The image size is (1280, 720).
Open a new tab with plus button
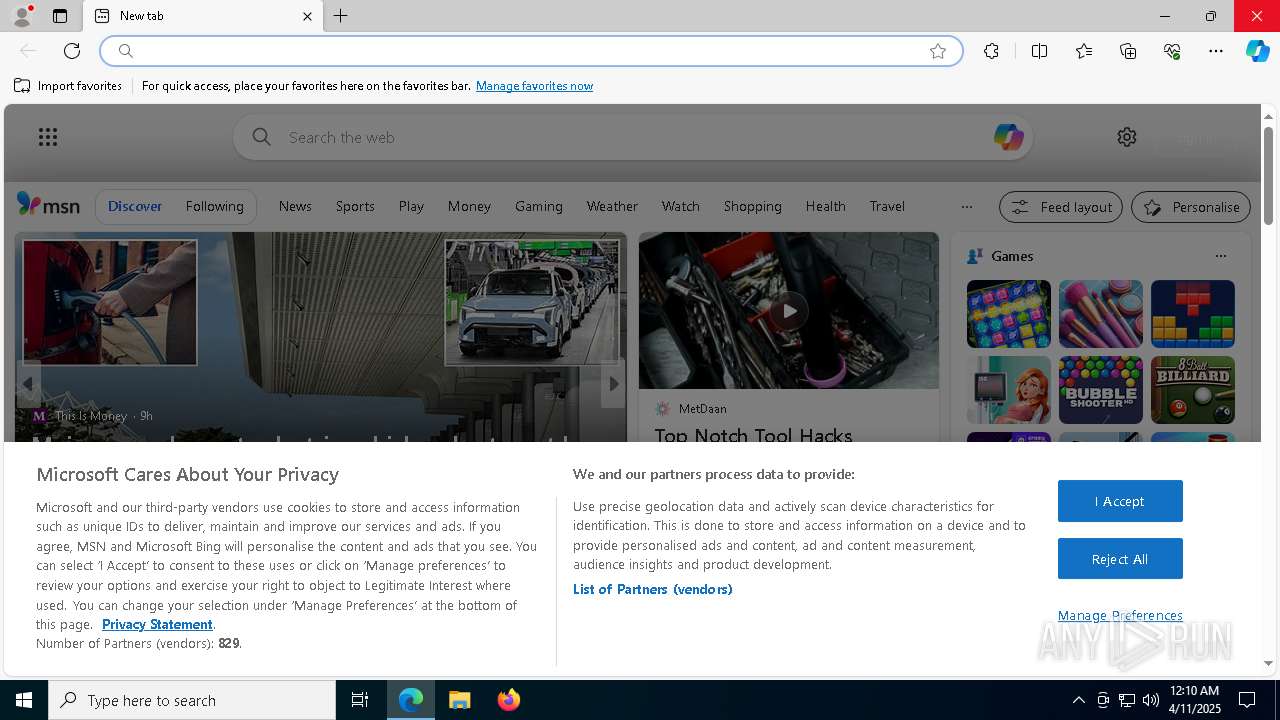tap(341, 16)
